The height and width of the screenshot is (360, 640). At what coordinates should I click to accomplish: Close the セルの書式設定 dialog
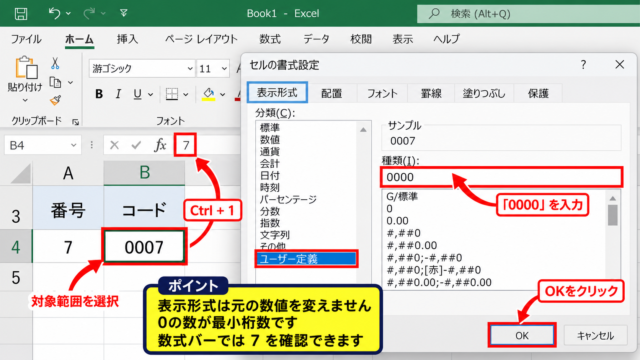(x=620, y=64)
